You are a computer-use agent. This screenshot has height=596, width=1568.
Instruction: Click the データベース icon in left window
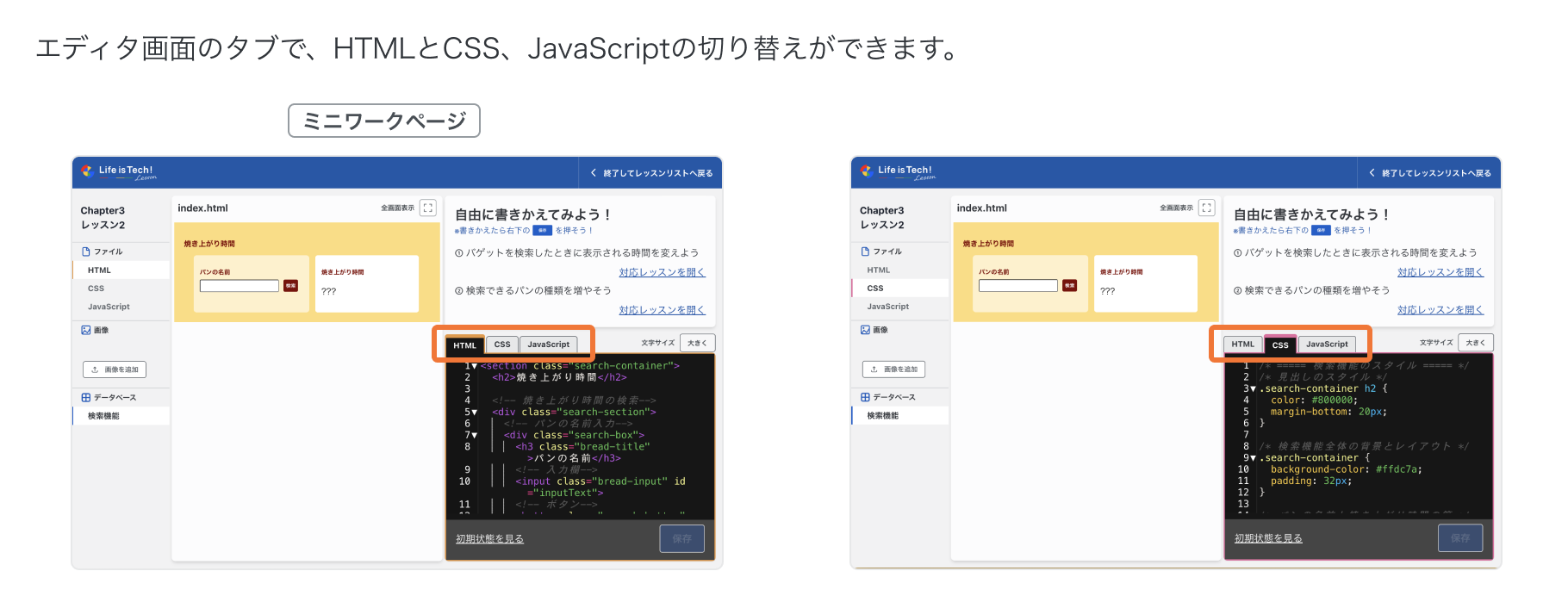click(86, 397)
